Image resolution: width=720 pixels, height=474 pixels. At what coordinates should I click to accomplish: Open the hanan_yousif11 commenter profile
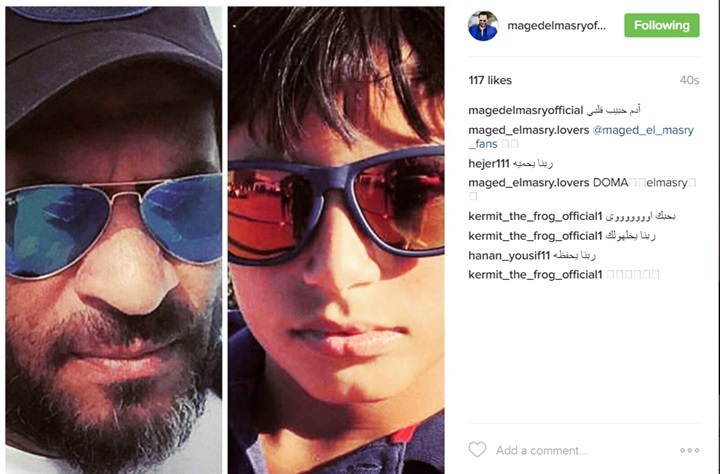(x=509, y=255)
